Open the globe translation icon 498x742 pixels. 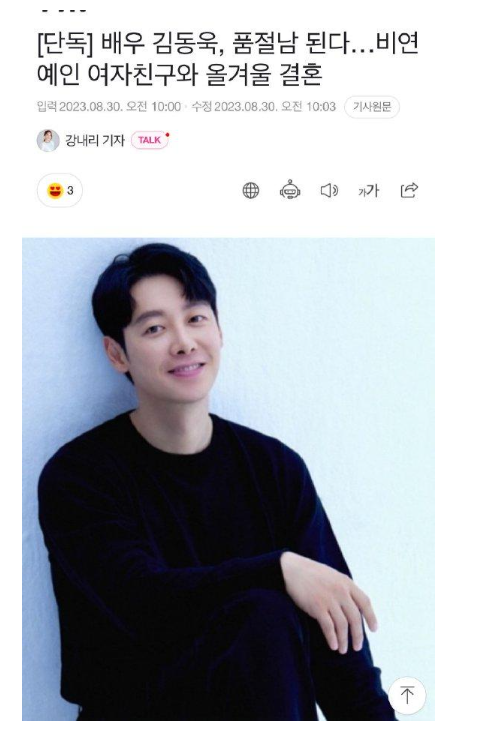click(x=250, y=190)
